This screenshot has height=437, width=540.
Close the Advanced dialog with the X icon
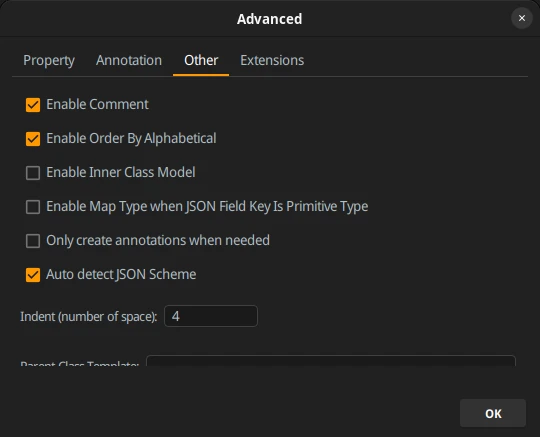click(x=522, y=18)
